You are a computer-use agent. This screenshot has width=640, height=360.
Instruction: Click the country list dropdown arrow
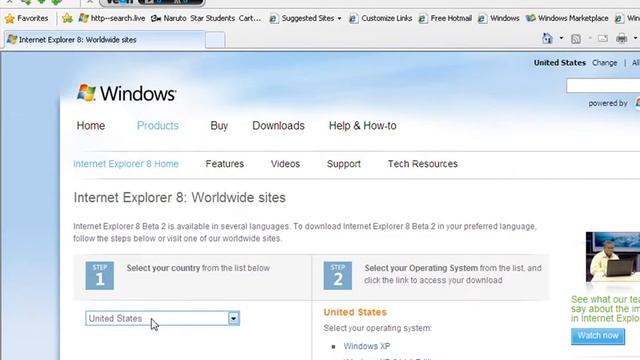[233, 318]
